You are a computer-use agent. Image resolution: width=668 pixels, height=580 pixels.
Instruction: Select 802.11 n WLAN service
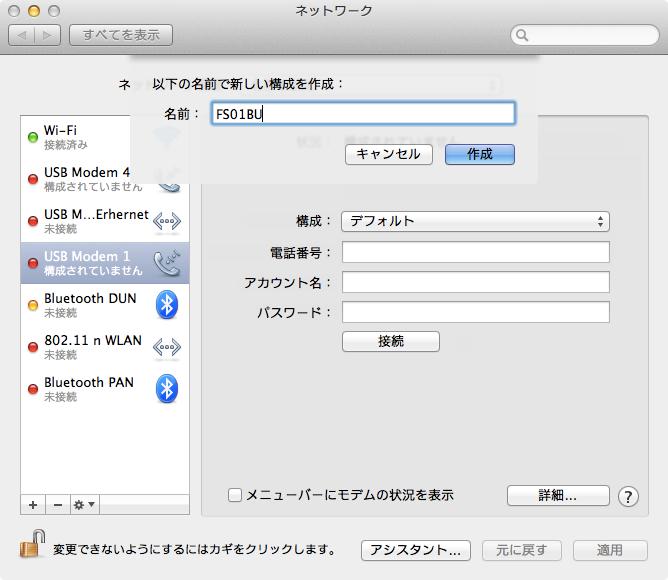(105, 347)
